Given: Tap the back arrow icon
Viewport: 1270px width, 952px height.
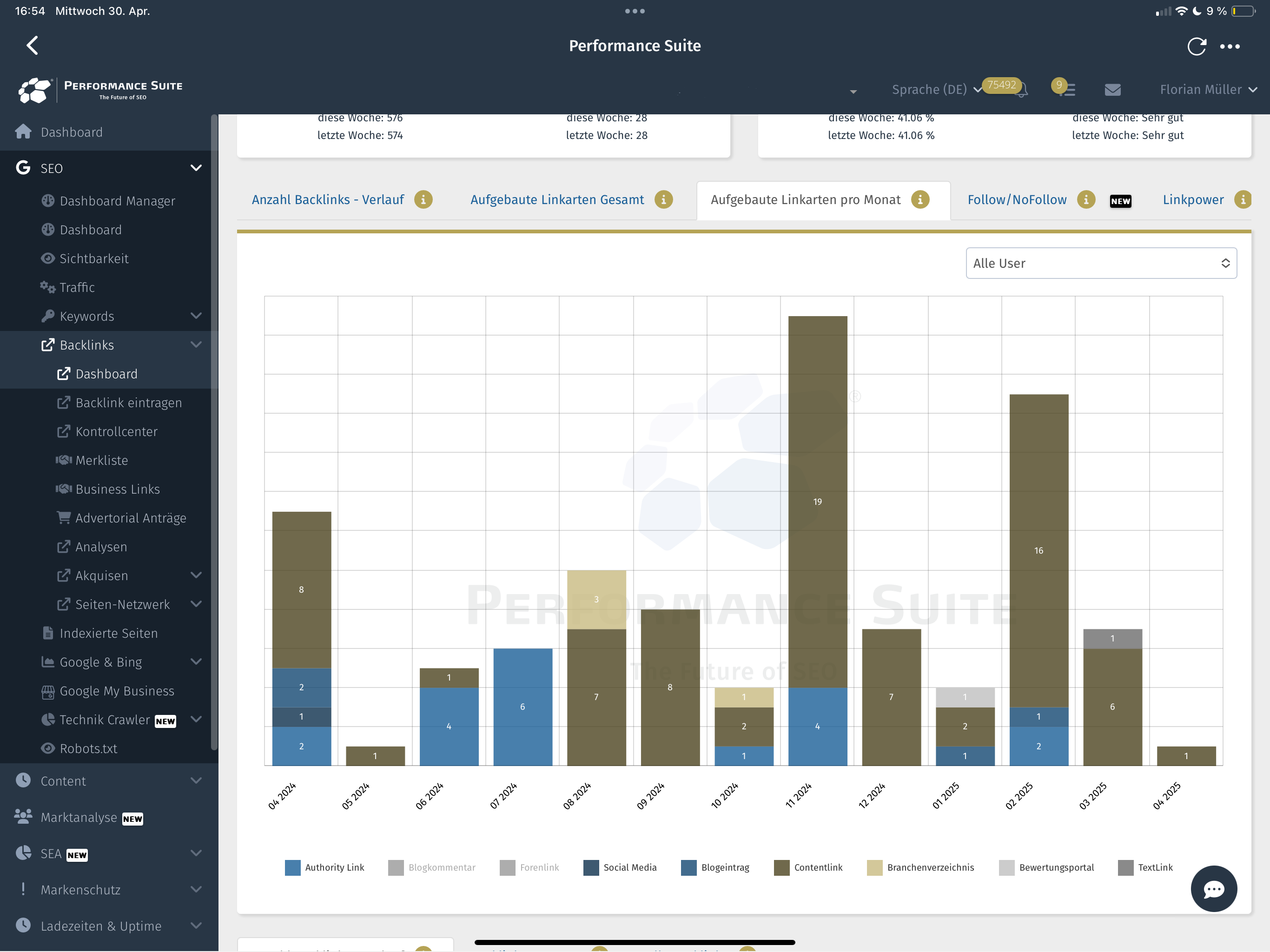Looking at the screenshot, I should (33, 46).
